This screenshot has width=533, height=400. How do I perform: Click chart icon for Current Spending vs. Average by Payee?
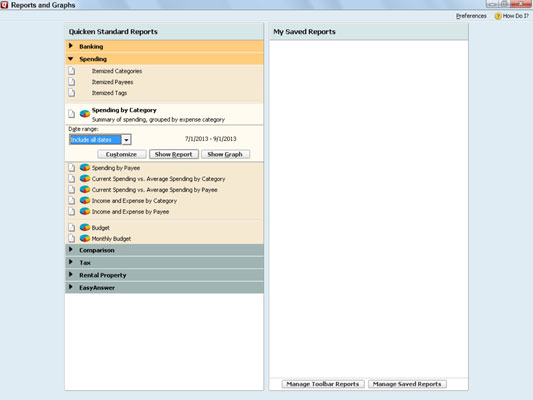(85, 189)
